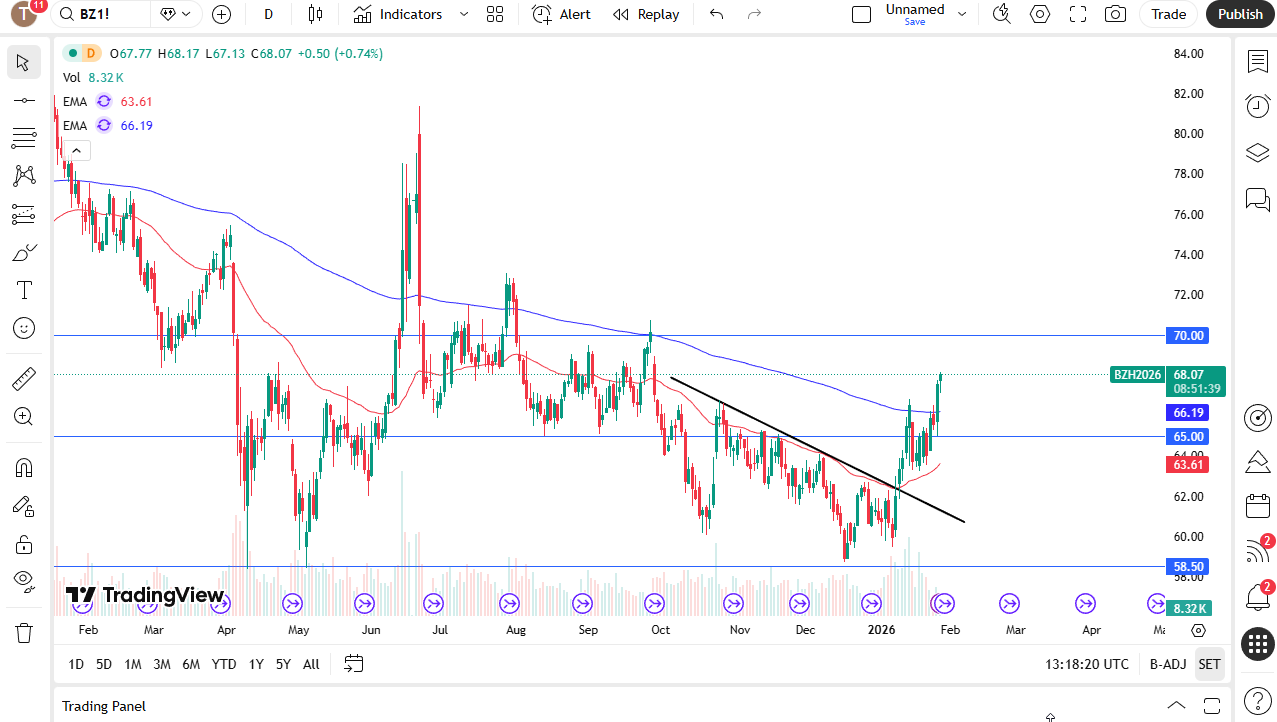Switch to the All time range

tap(311, 664)
